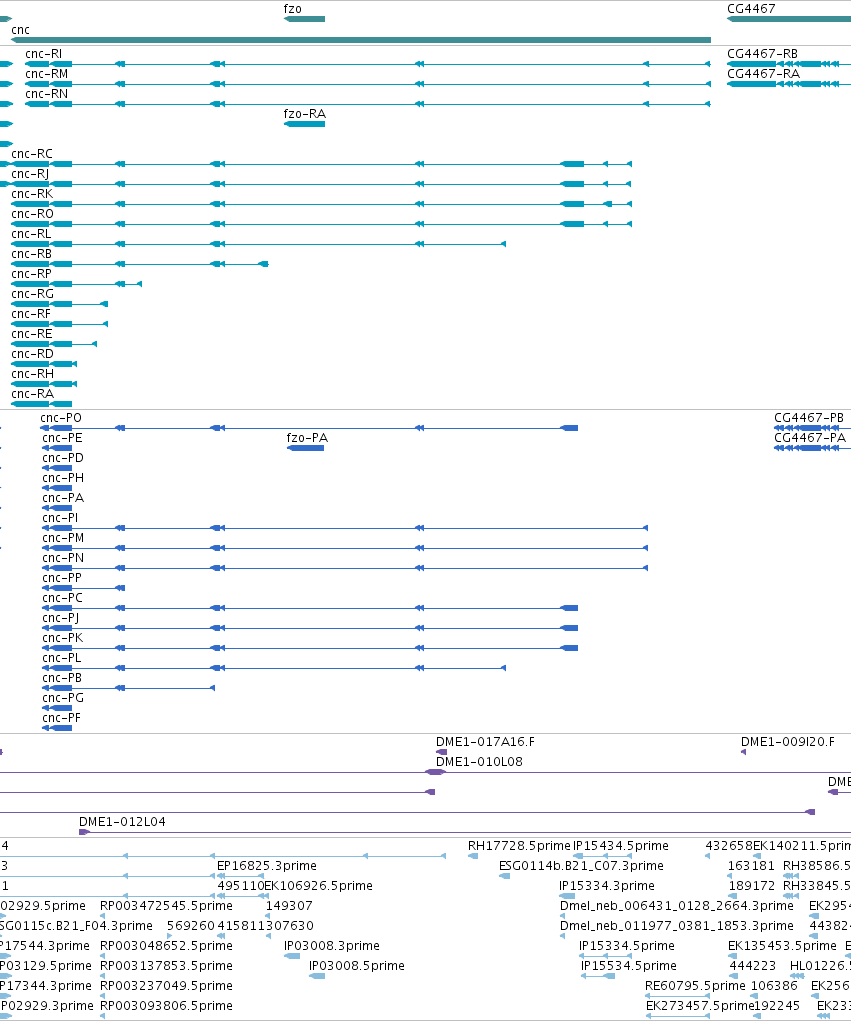Select the fzo gene label

(x=292, y=8)
